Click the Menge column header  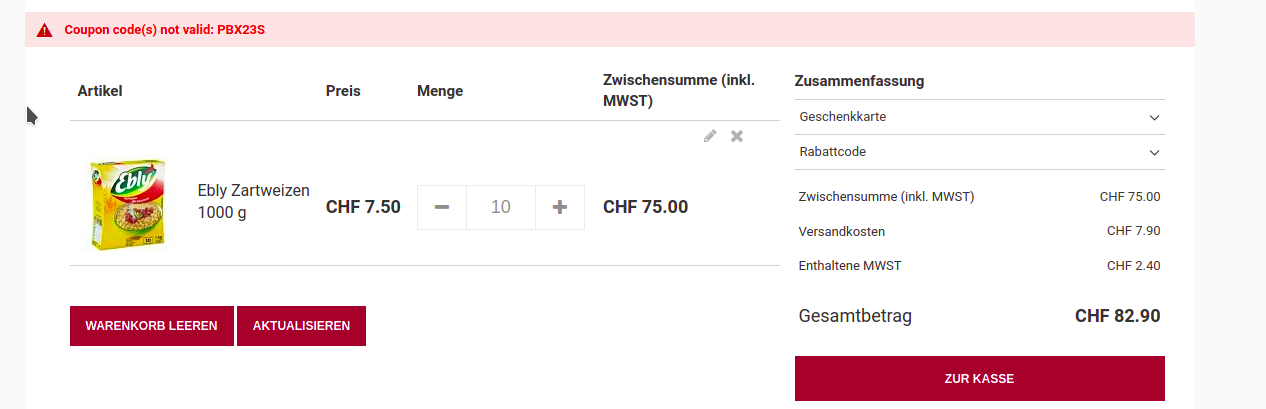[x=440, y=91]
